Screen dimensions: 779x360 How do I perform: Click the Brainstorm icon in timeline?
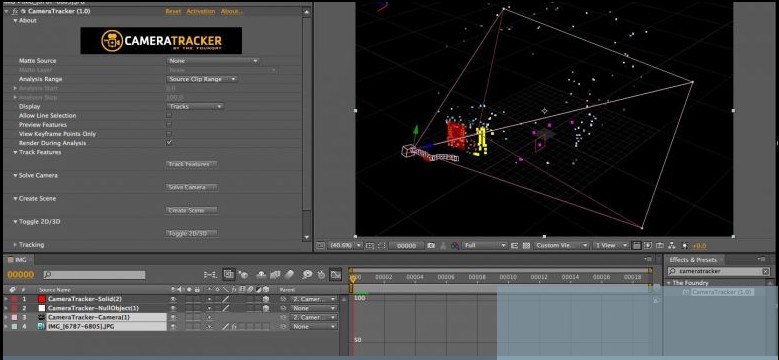tap(308, 275)
